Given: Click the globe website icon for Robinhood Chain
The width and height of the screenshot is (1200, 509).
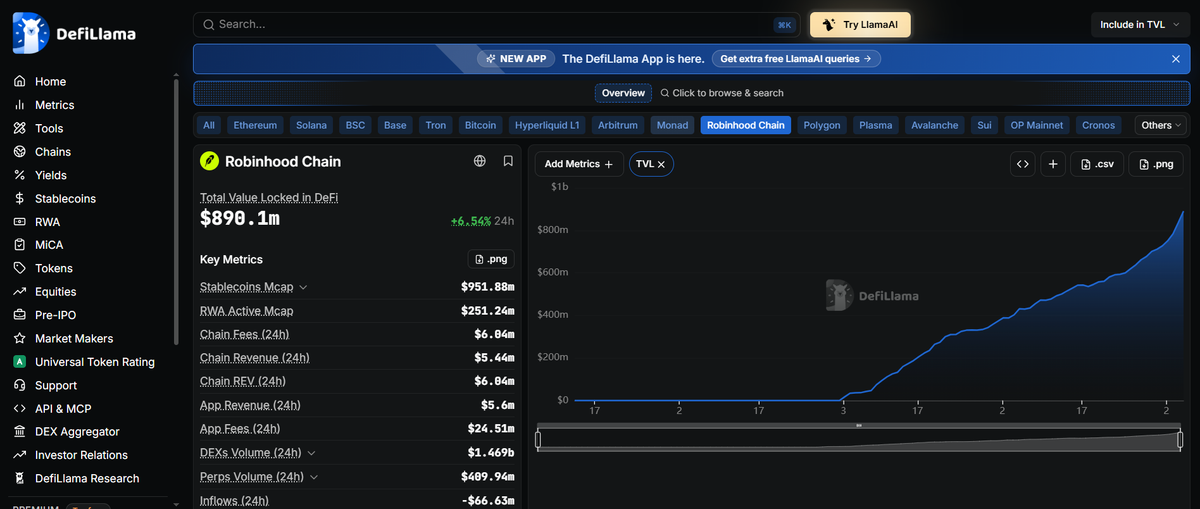Looking at the screenshot, I should [480, 161].
